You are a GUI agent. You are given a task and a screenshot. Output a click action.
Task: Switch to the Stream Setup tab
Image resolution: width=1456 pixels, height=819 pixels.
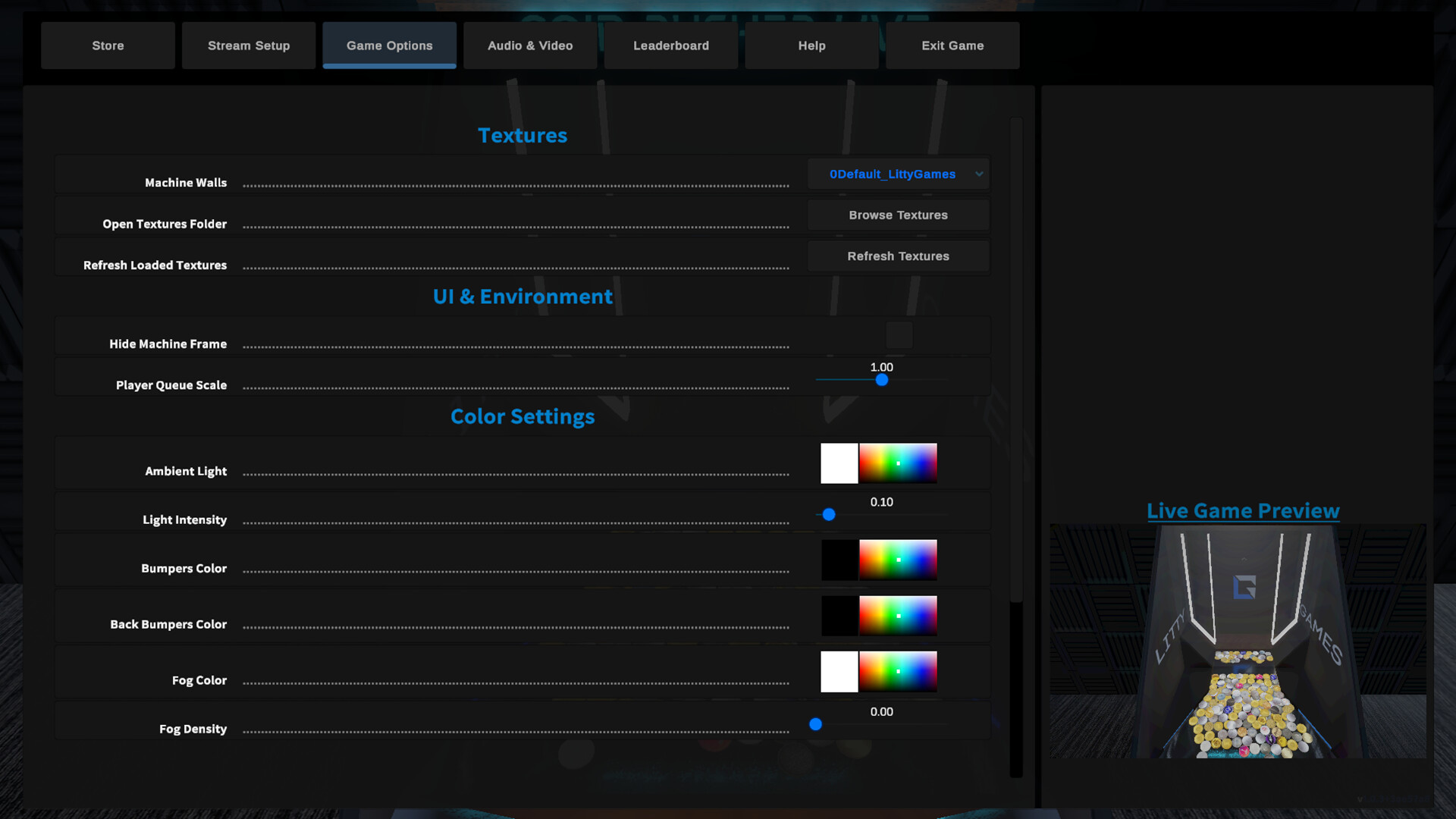(x=249, y=45)
